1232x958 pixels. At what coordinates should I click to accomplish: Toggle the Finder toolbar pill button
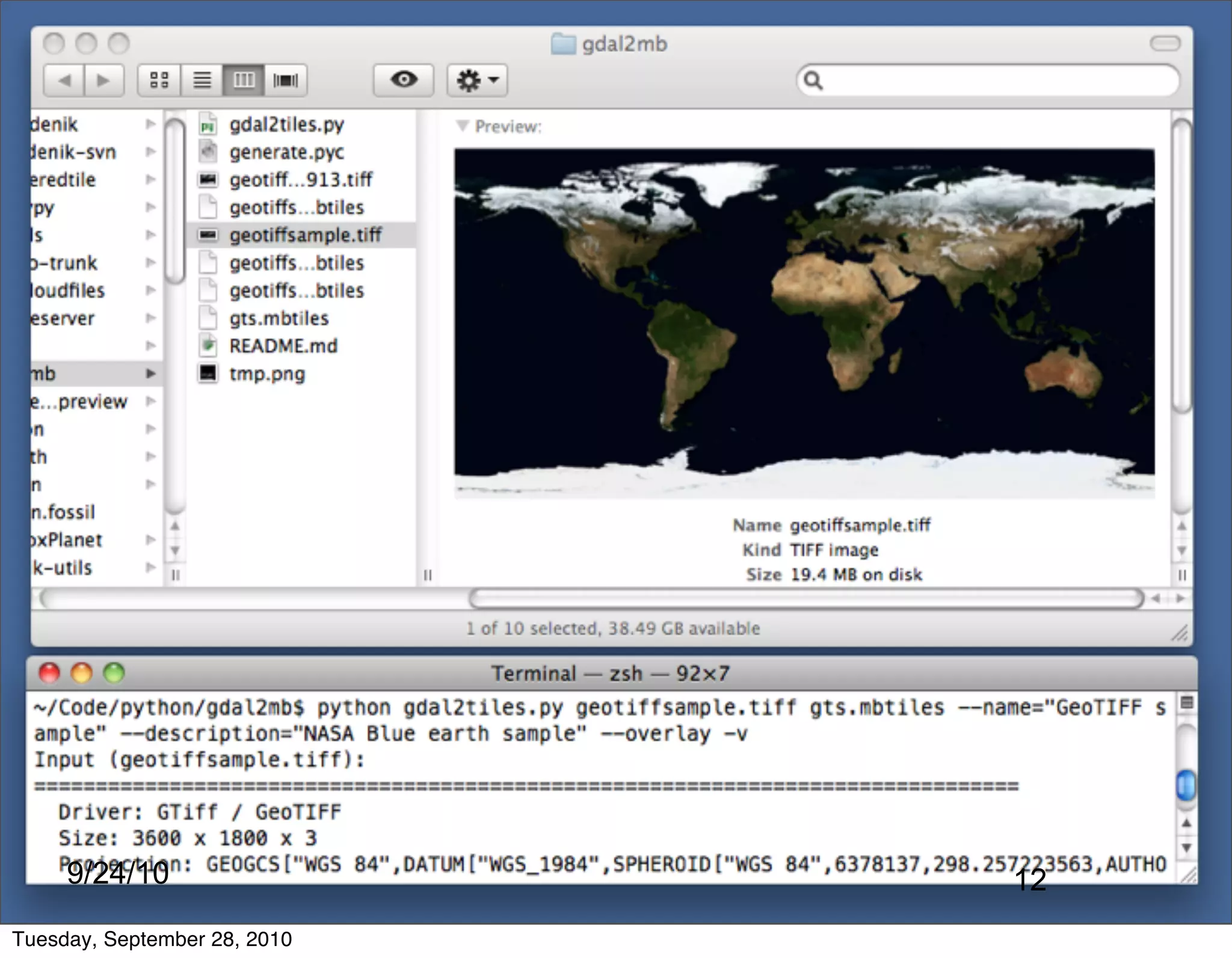(1165, 43)
